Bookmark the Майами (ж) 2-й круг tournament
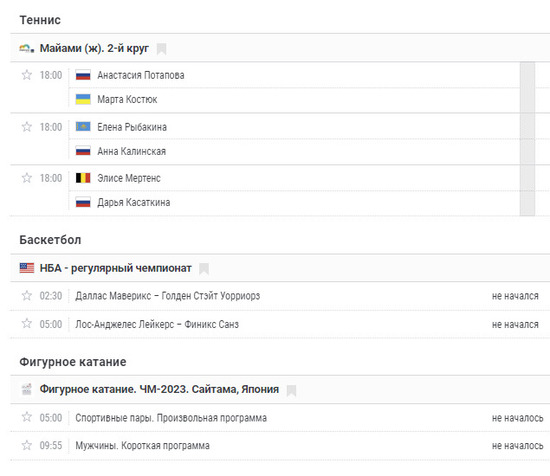This screenshot has width=550, height=476. point(161,49)
